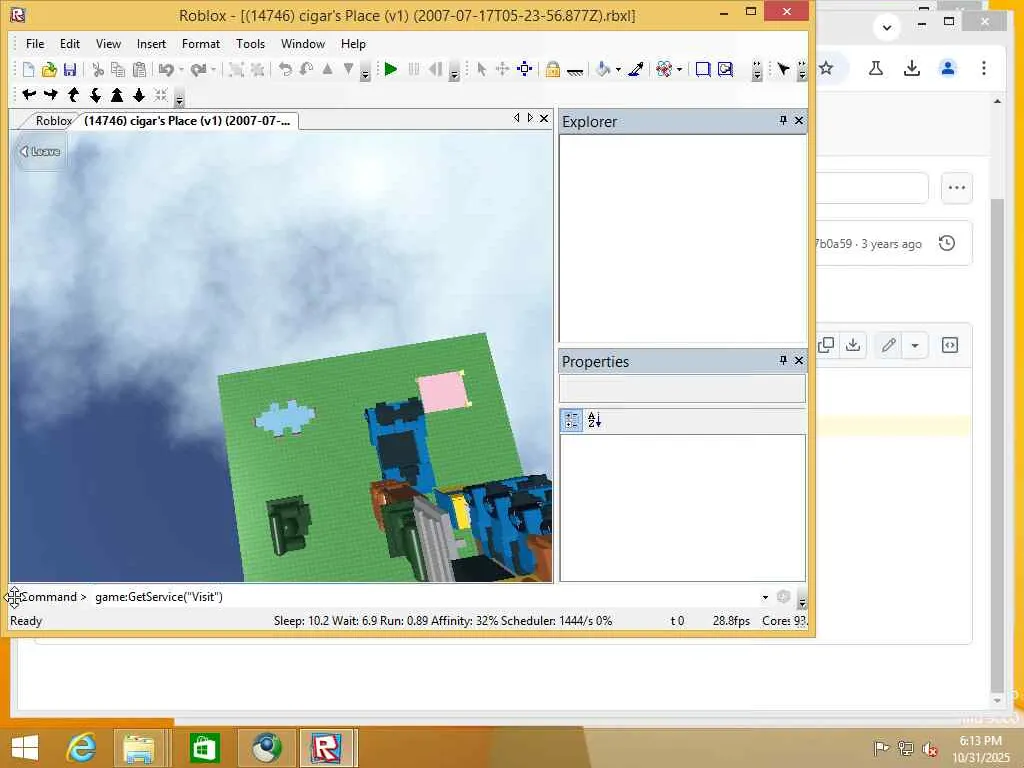Image resolution: width=1024 pixels, height=768 pixels.
Task: Open the Redo history dropdown arrow
Action: [213, 69]
